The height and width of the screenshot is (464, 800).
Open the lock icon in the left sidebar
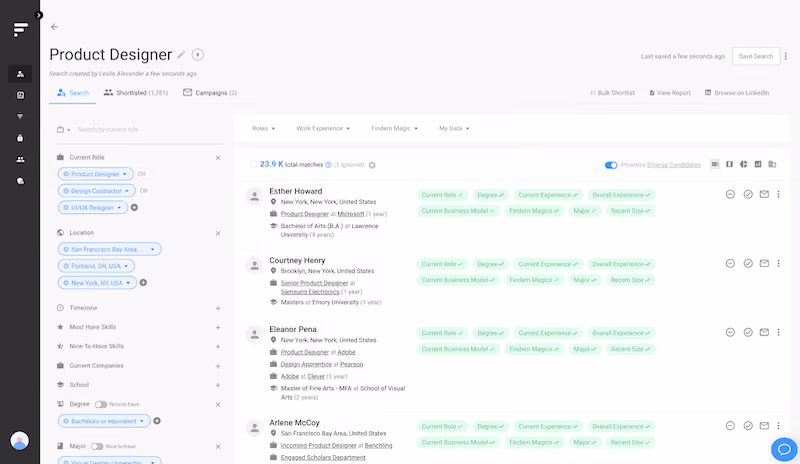tap(20, 138)
